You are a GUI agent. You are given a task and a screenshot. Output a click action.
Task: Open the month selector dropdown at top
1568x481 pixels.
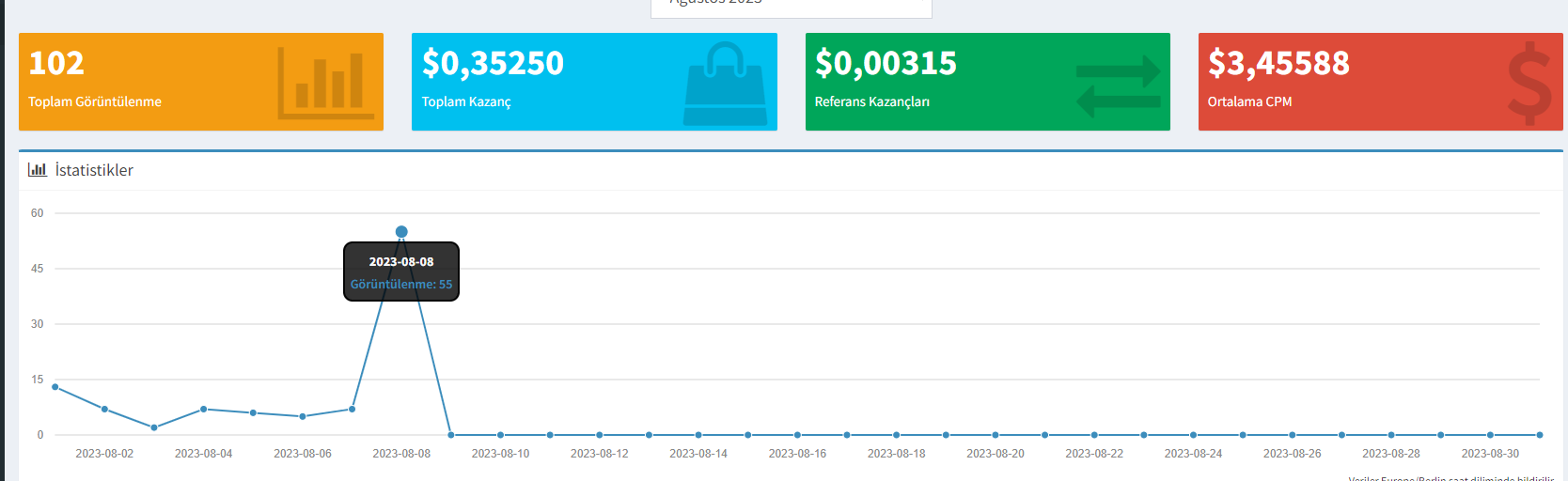coord(792,8)
